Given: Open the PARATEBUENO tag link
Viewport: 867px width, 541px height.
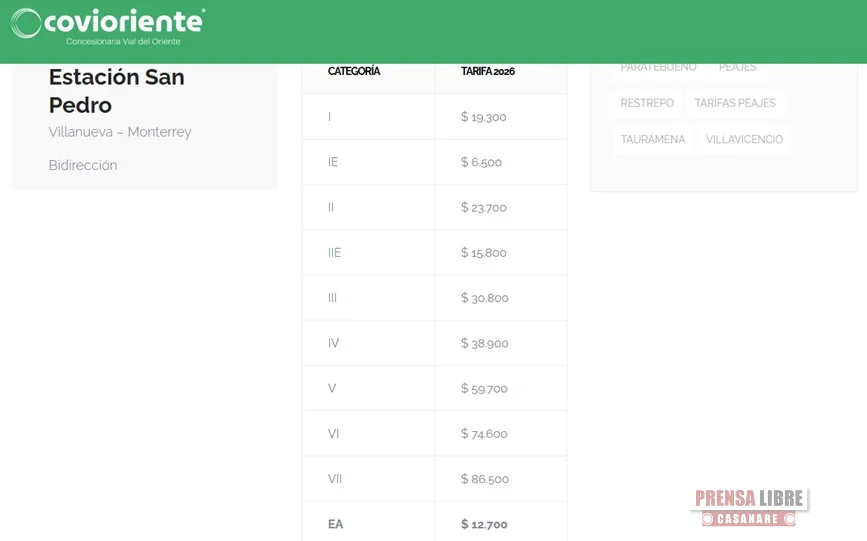Looking at the screenshot, I should pyautogui.click(x=658, y=68).
